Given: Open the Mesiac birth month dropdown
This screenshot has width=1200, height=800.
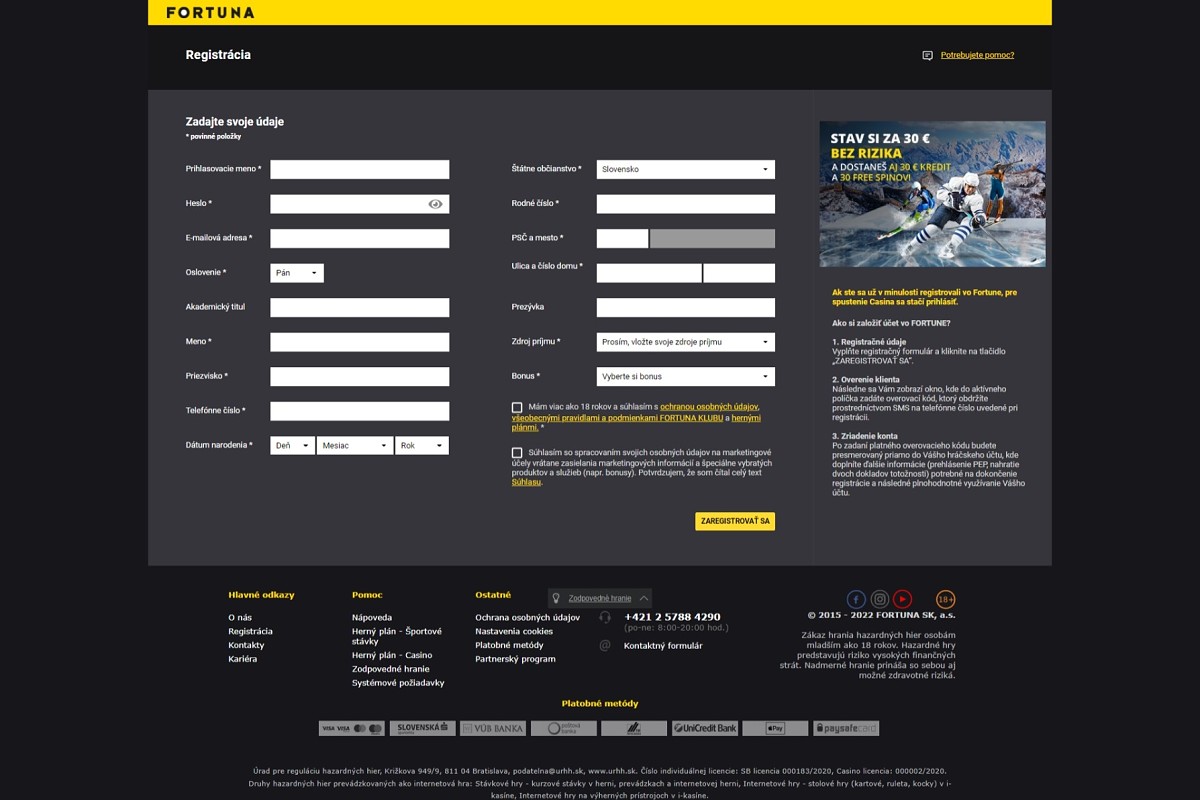Looking at the screenshot, I should pos(355,446).
